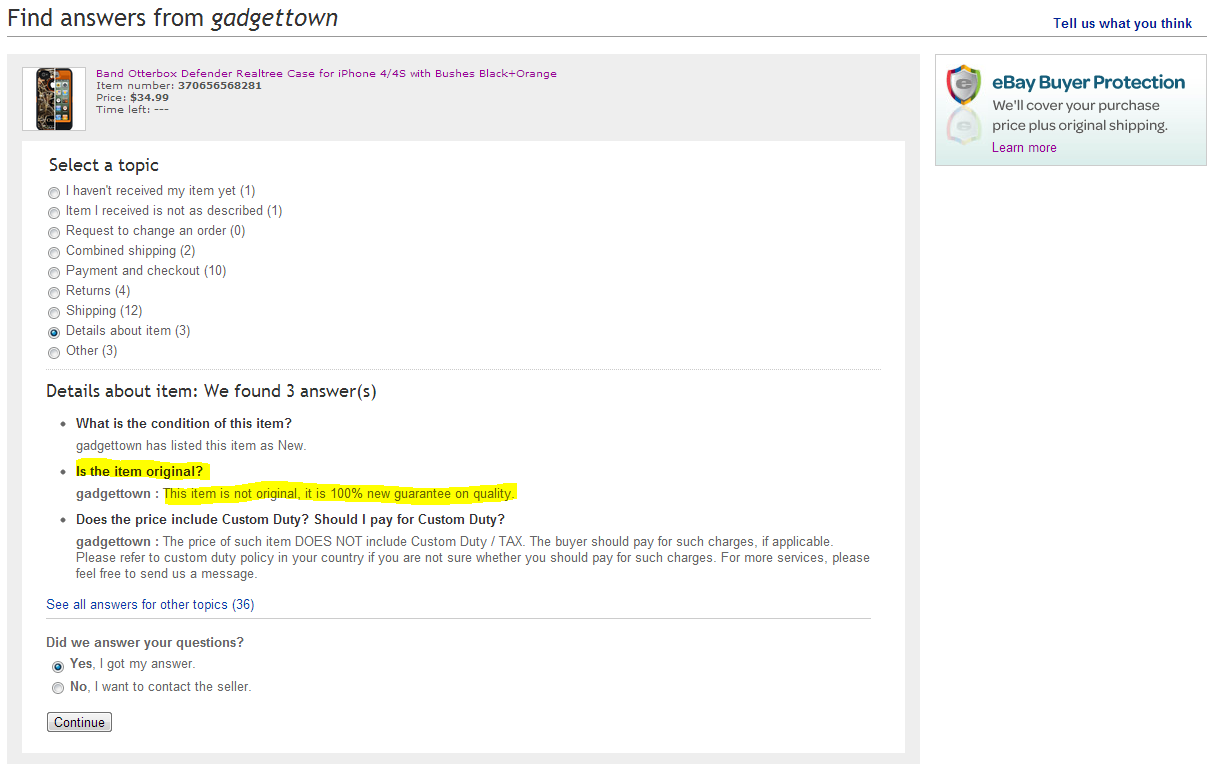Screen dimensions: 1214x764
Task: Follow the "Tell us what you think" link
Action: click(x=1122, y=23)
